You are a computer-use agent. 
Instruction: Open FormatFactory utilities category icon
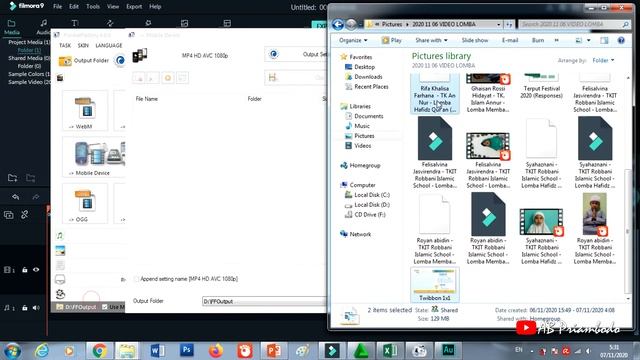coord(60,293)
